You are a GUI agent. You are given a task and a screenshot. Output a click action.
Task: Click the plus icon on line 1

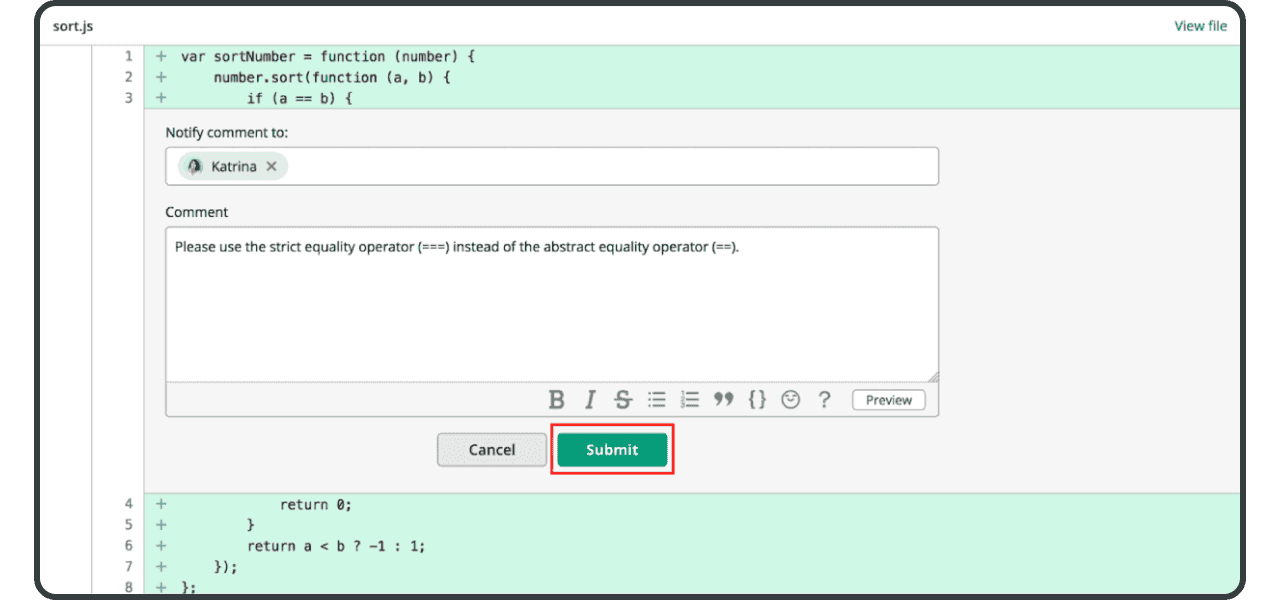tap(161, 56)
